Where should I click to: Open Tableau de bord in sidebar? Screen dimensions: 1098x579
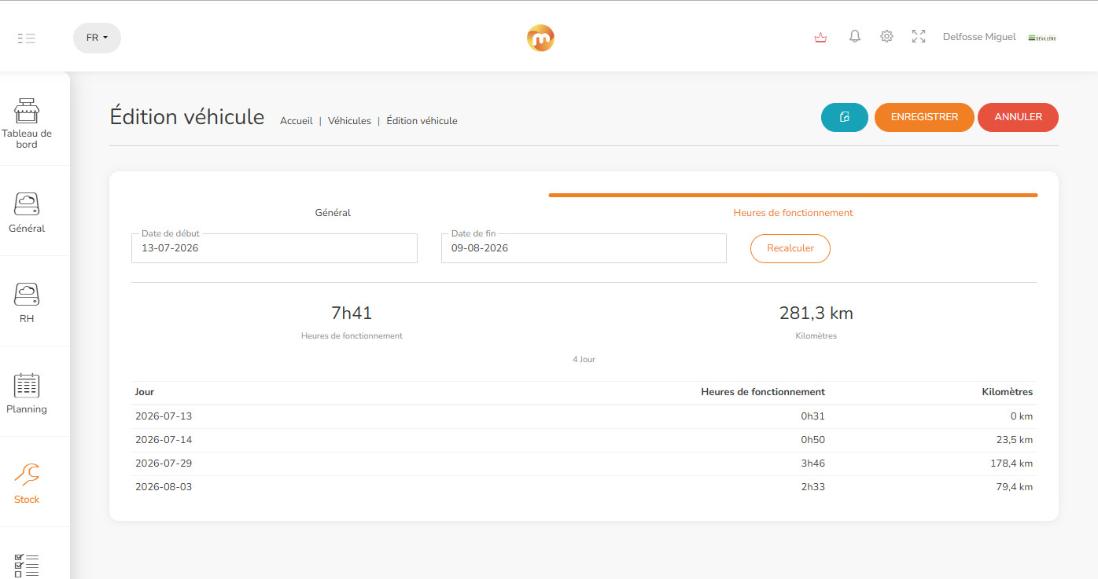tap(27, 123)
